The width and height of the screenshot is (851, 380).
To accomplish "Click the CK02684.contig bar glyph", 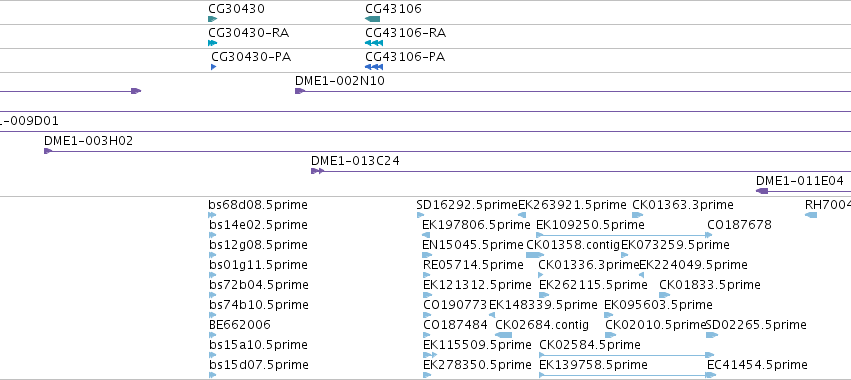I will click(x=504, y=335).
